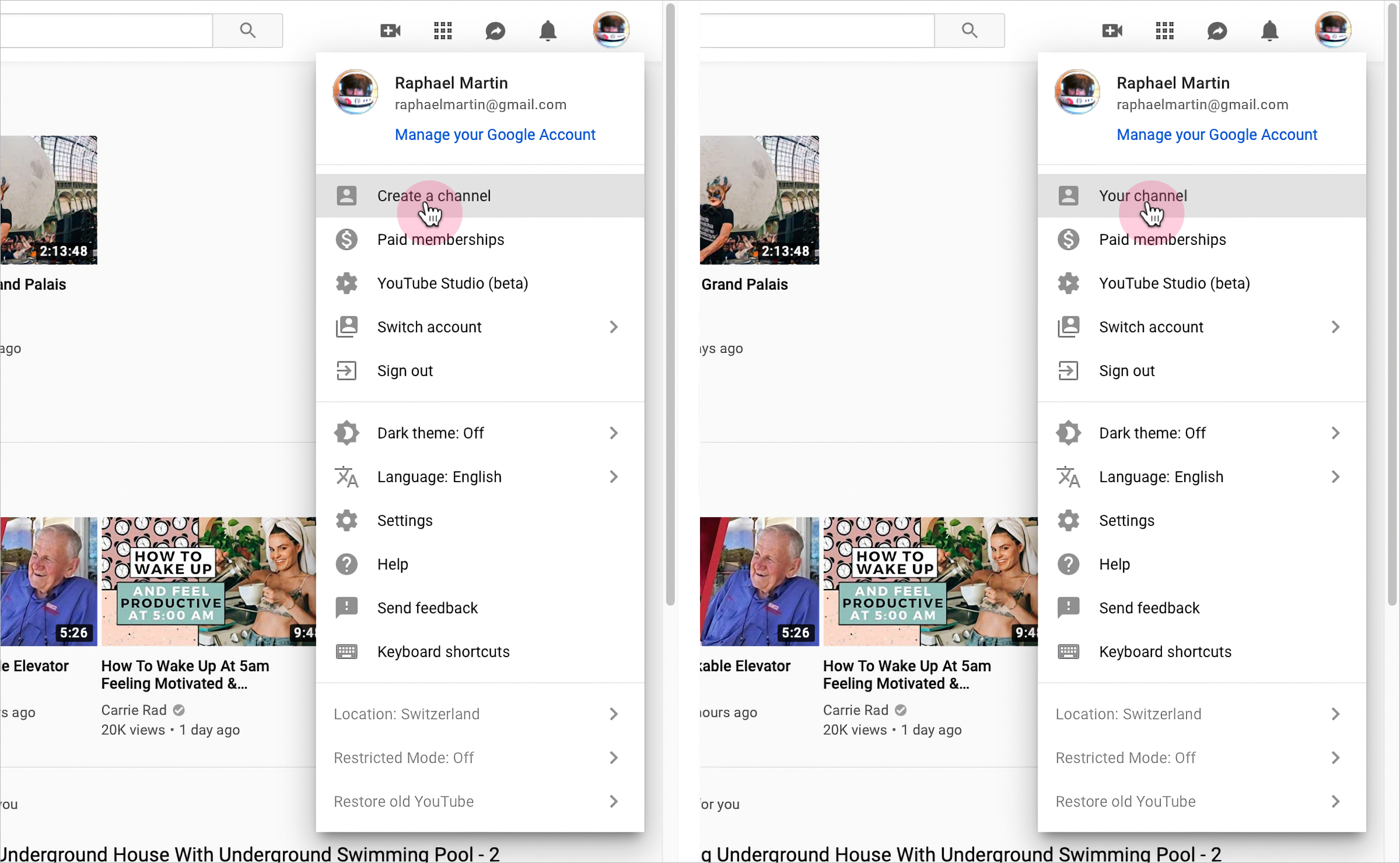This screenshot has width=1400, height=863.
Task: Click the Grand Palais video title in right panel
Action: tap(744, 285)
